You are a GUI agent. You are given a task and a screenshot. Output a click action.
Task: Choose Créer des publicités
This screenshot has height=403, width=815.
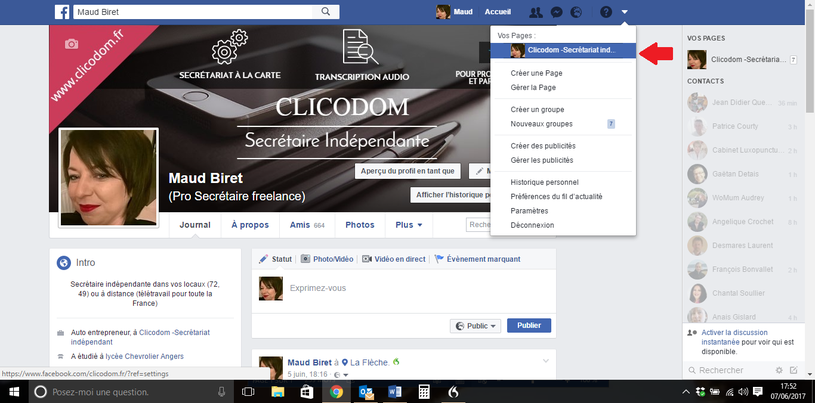(x=543, y=146)
